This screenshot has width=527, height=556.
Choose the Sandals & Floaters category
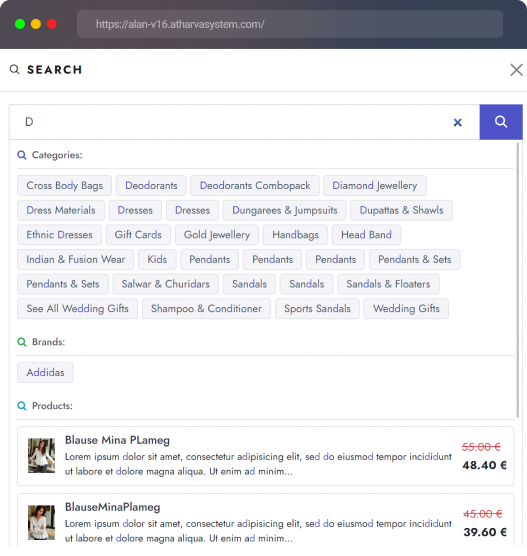click(388, 284)
